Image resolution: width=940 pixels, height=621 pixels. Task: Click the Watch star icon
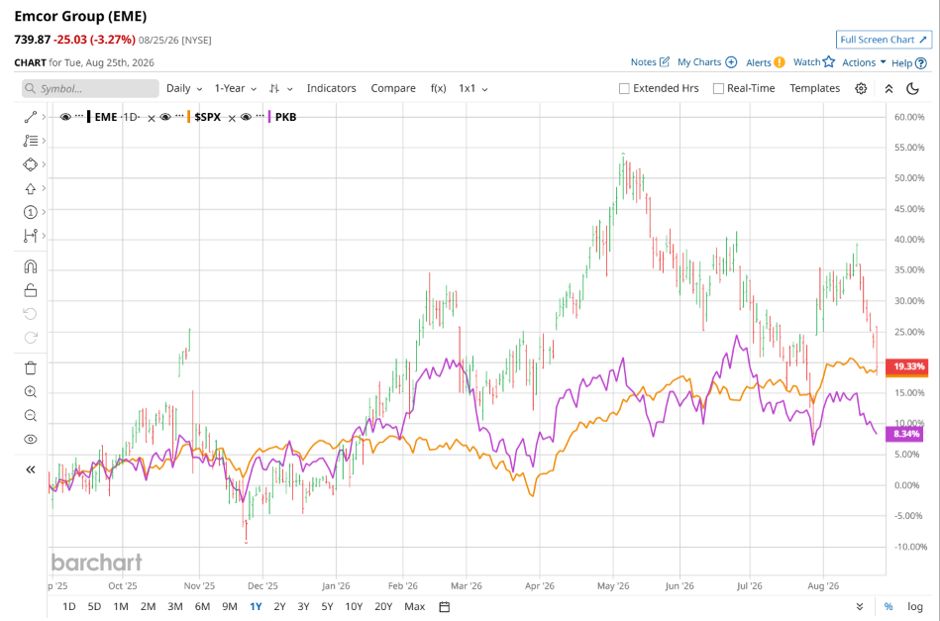click(x=828, y=62)
